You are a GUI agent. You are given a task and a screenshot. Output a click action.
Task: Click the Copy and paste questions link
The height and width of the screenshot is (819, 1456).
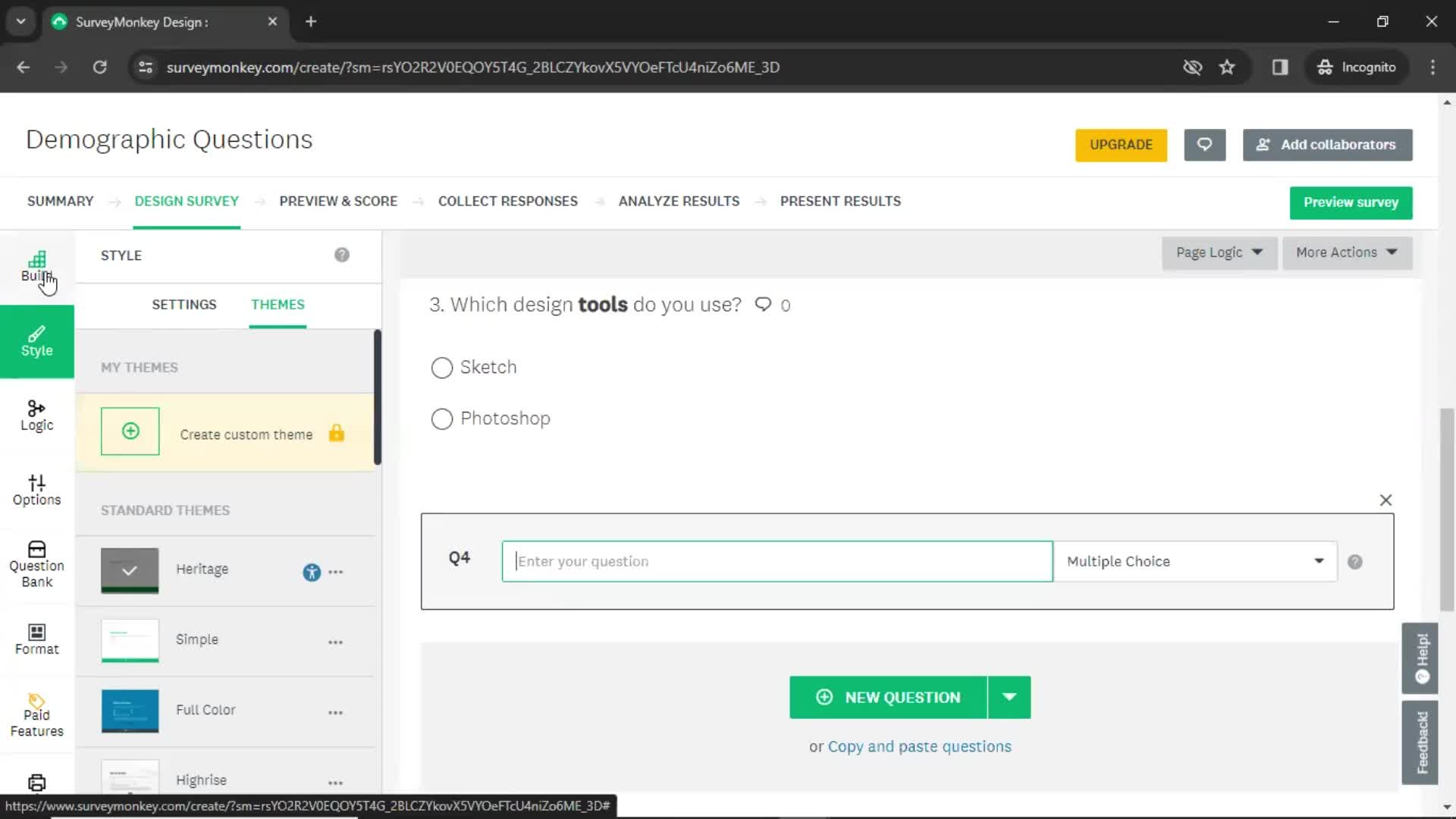[919, 746]
